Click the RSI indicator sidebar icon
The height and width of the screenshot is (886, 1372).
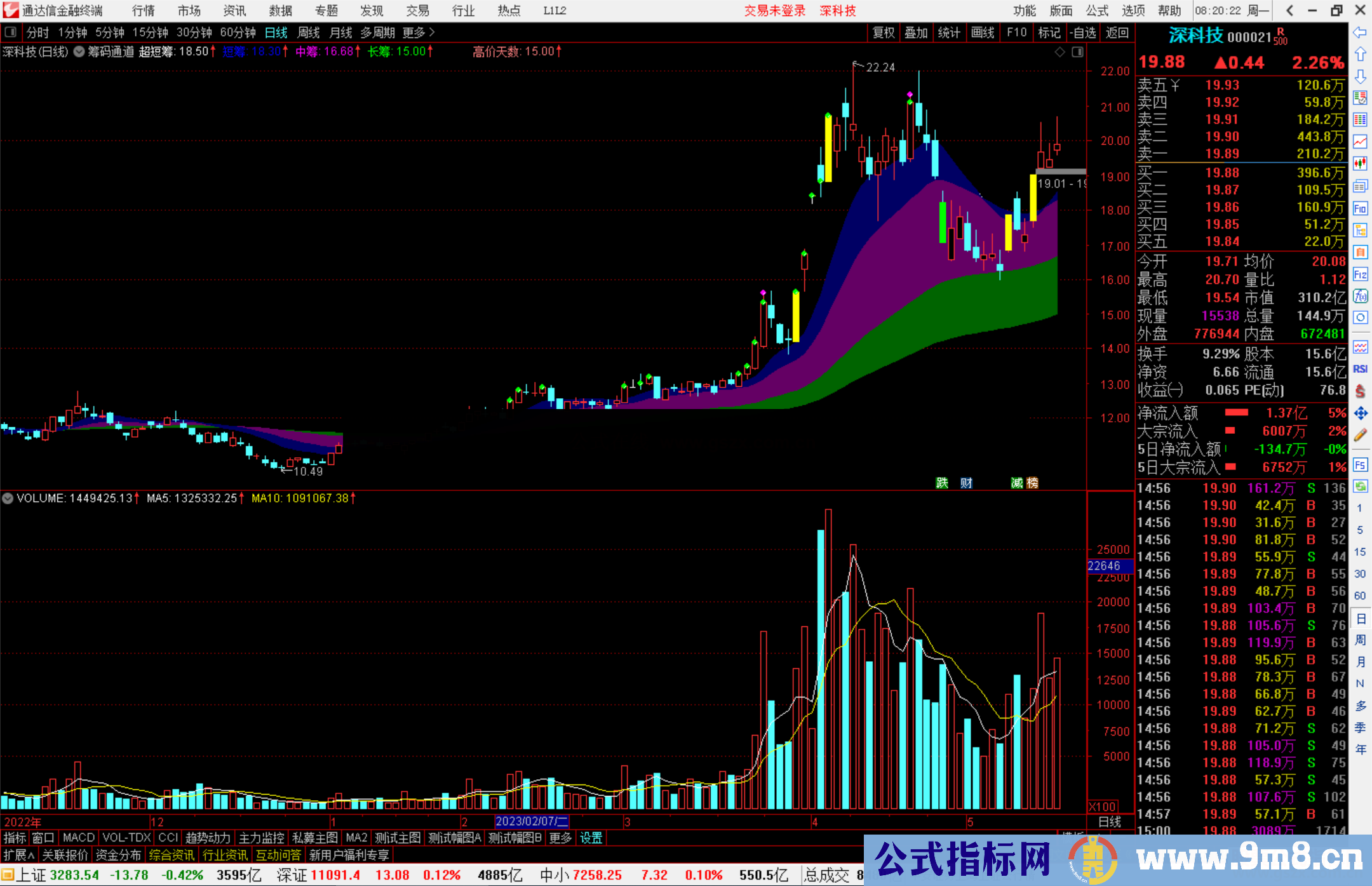[1360, 369]
